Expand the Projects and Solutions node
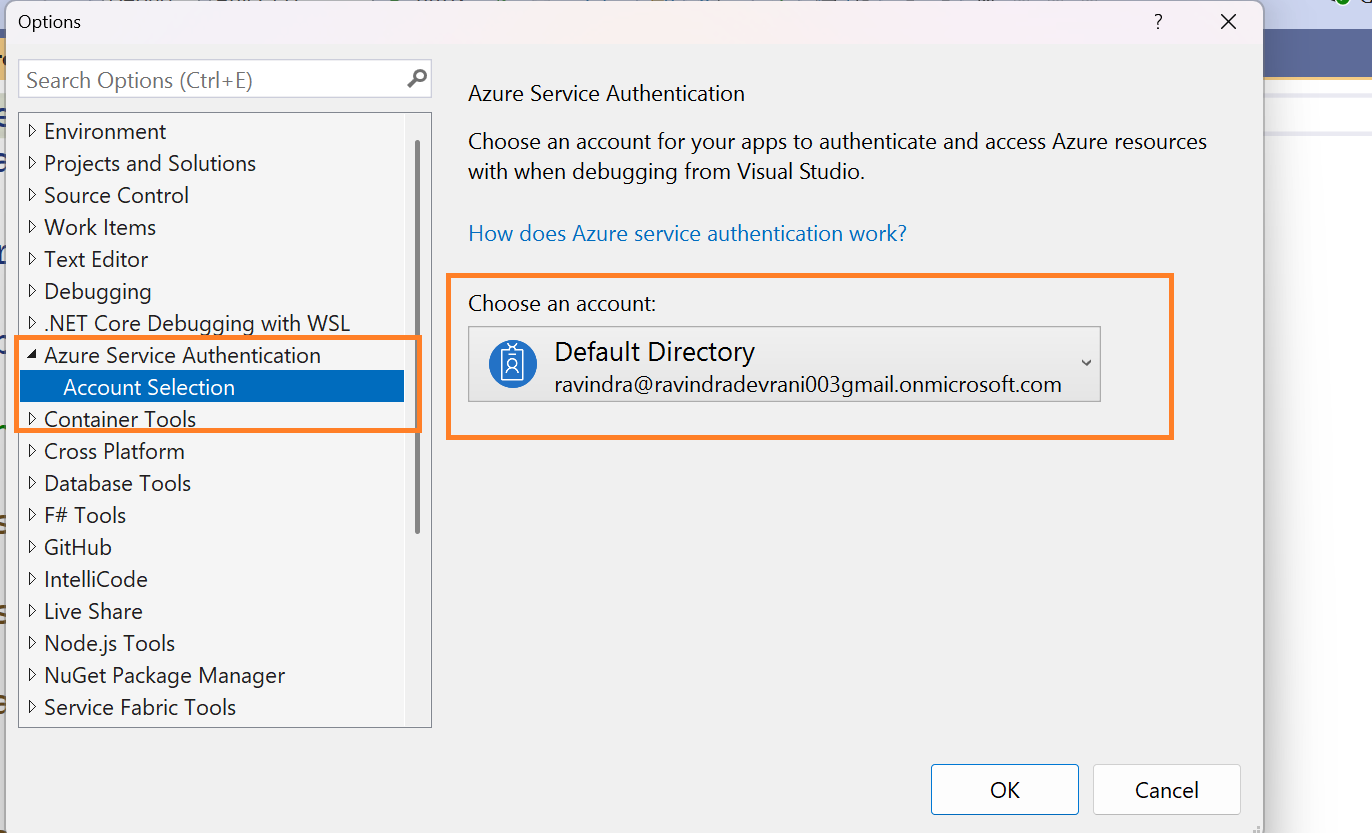Image resolution: width=1372 pixels, height=833 pixels. [33, 163]
